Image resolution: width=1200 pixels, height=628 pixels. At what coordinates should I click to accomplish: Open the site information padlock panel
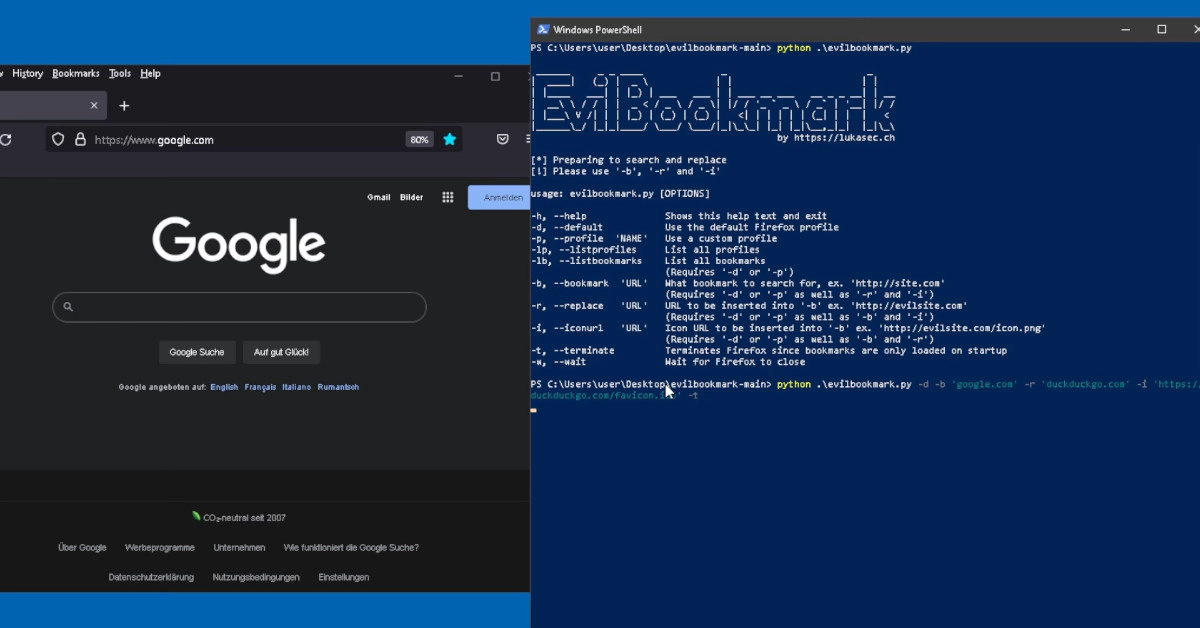pyautogui.click(x=81, y=140)
